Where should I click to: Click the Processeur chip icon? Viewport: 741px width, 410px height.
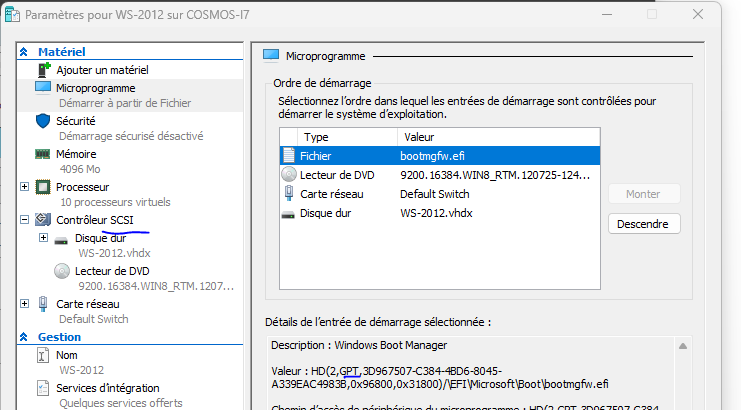tap(43, 187)
